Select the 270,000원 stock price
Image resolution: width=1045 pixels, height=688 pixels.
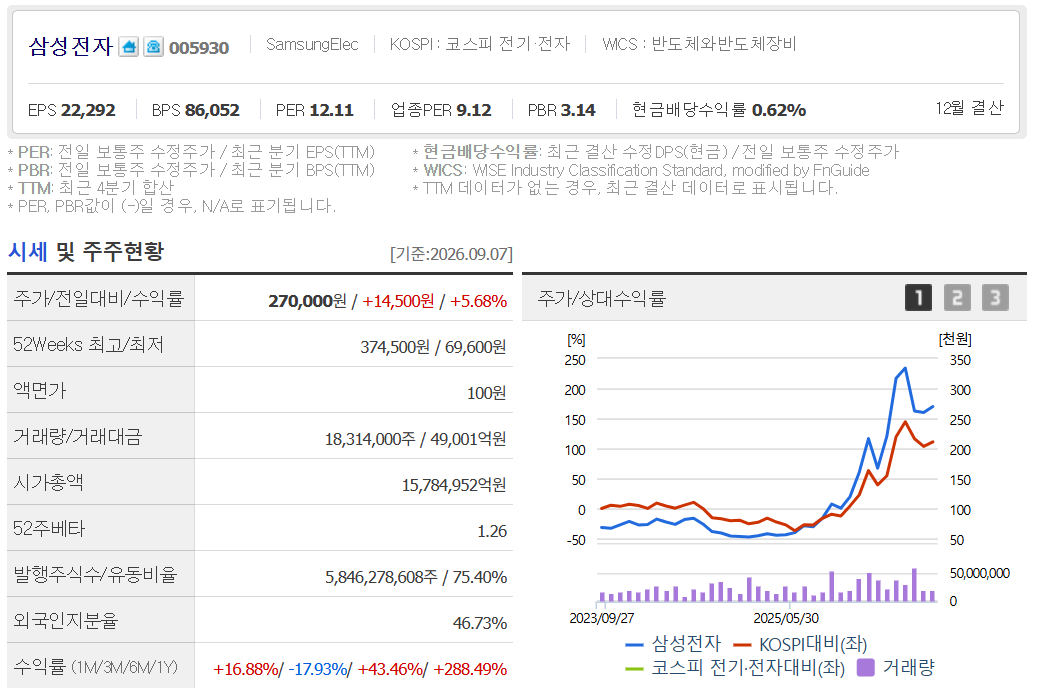[307, 301]
